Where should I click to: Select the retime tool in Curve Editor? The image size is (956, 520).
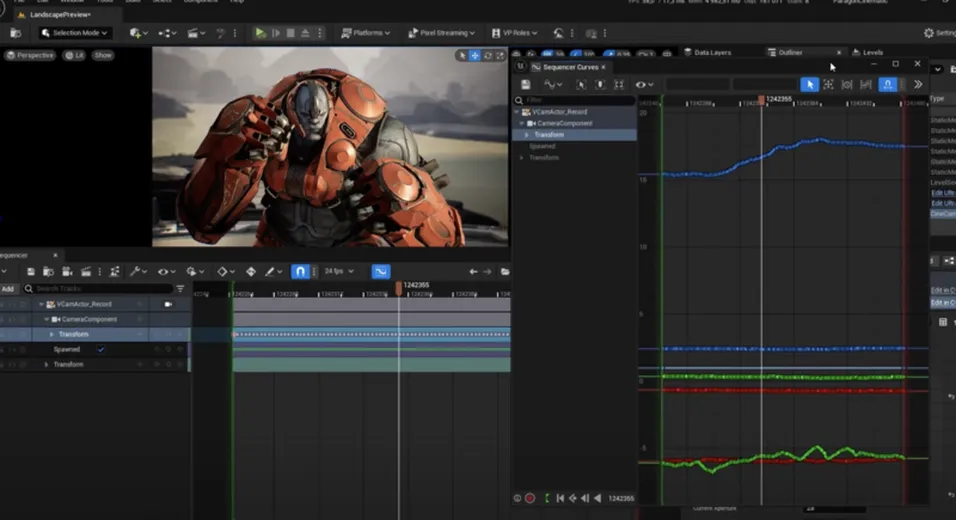click(847, 85)
